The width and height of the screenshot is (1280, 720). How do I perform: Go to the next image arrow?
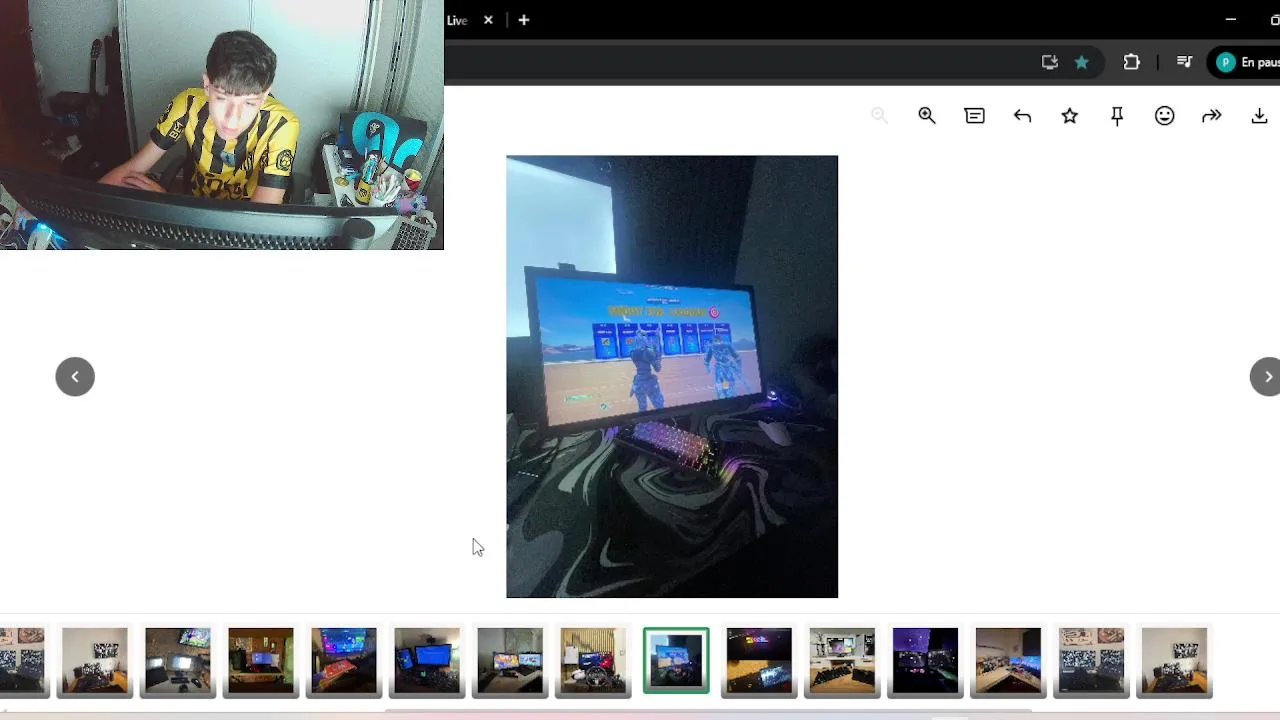point(1266,377)
